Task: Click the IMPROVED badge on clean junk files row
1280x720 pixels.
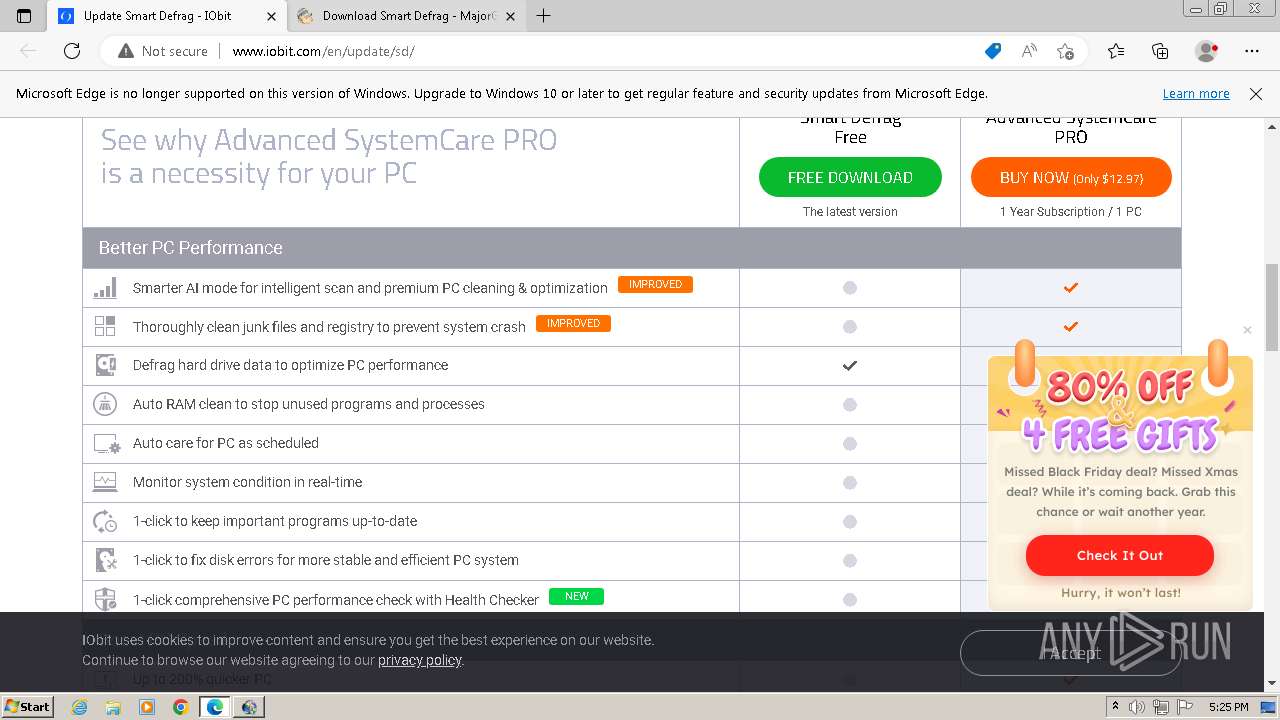Action: coord(573,324)
